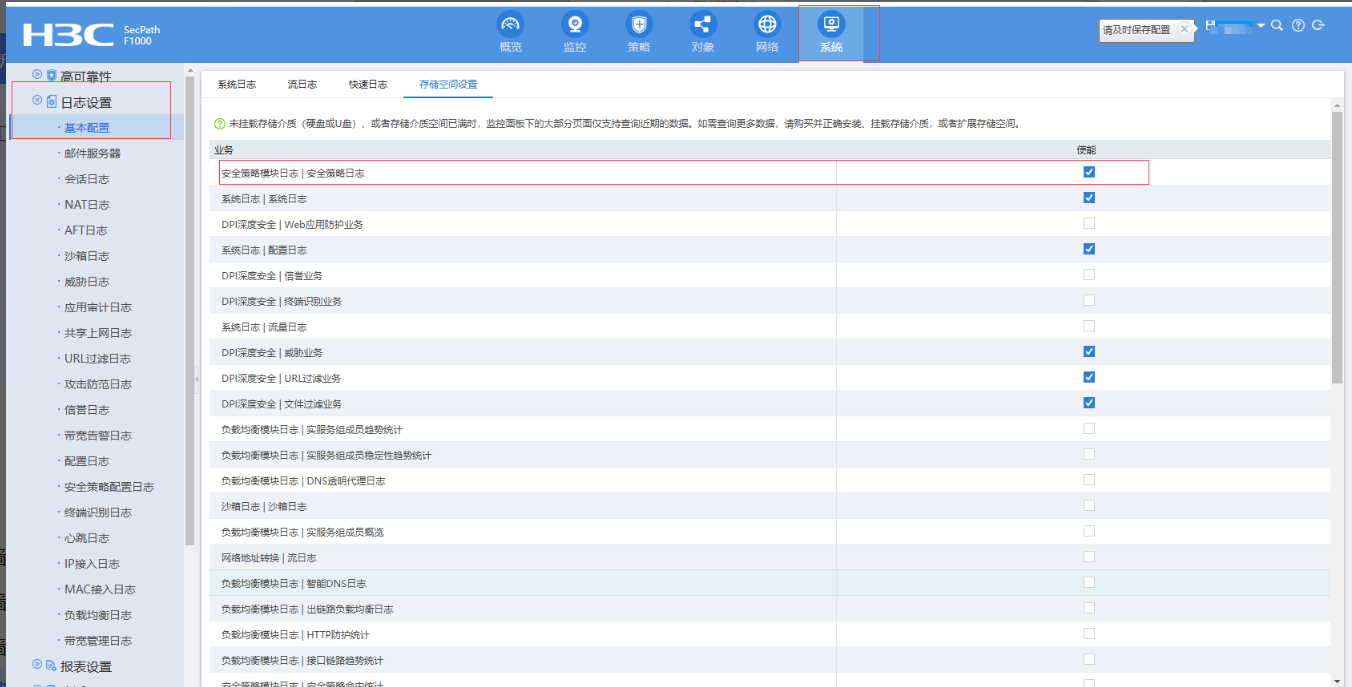Switch to the 快速日志 tab
Screen dimensions: 1352x687
point(368,85)
